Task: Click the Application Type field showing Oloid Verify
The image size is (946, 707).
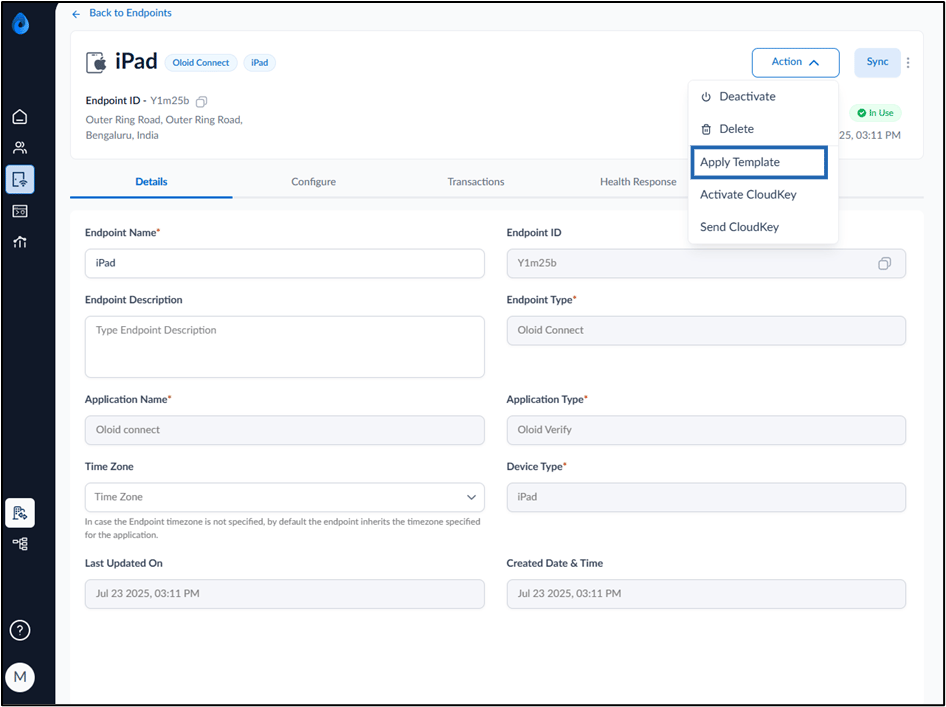Action: tap(706, 430)
